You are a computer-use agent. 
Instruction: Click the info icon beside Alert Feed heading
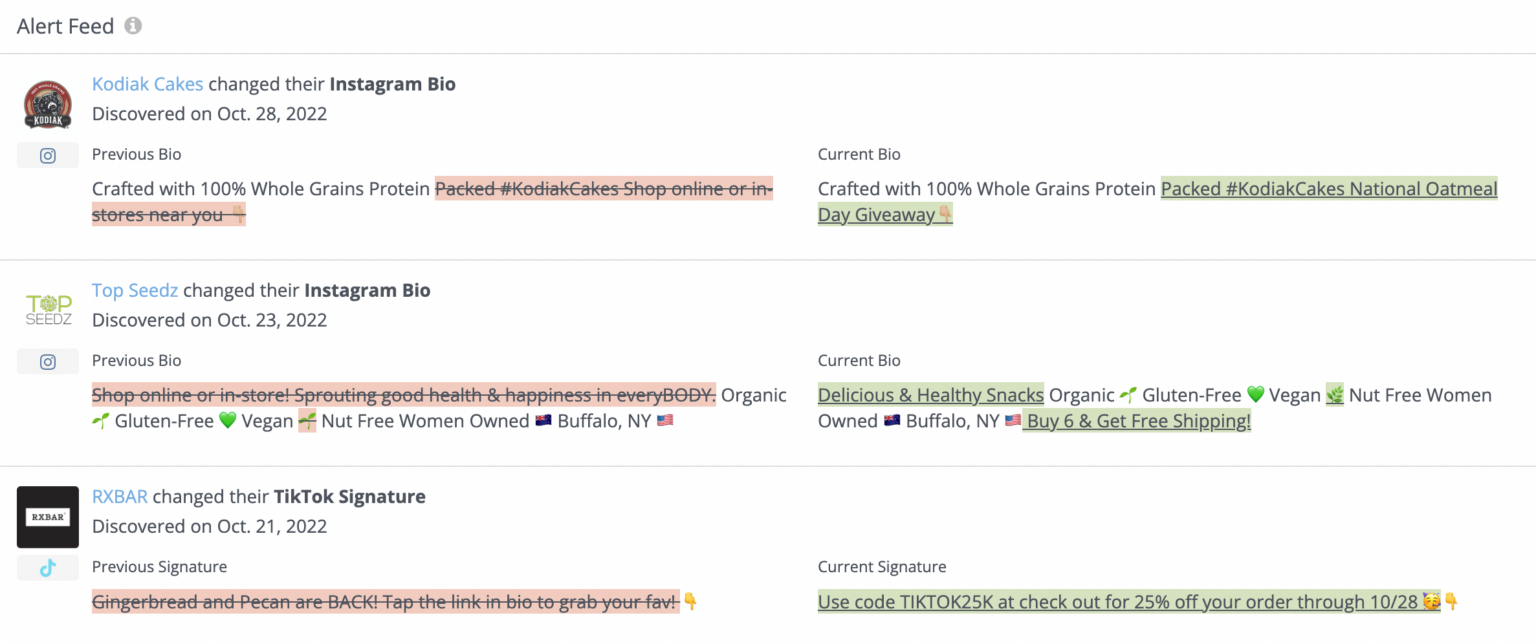tap(132, 25)
